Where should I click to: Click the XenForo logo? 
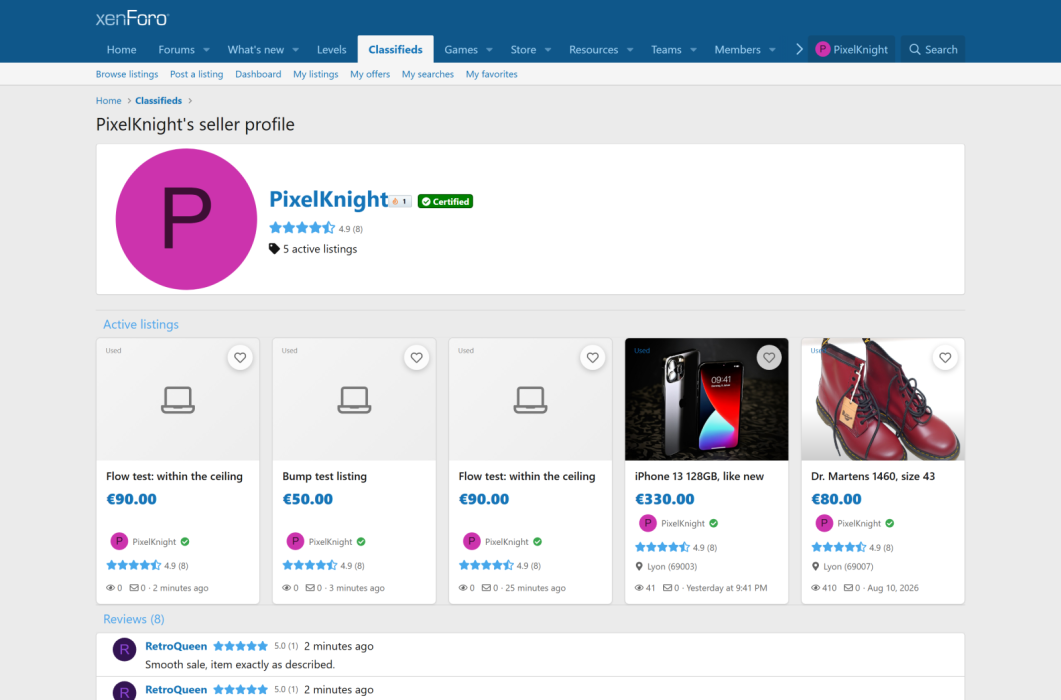[132, 18]
